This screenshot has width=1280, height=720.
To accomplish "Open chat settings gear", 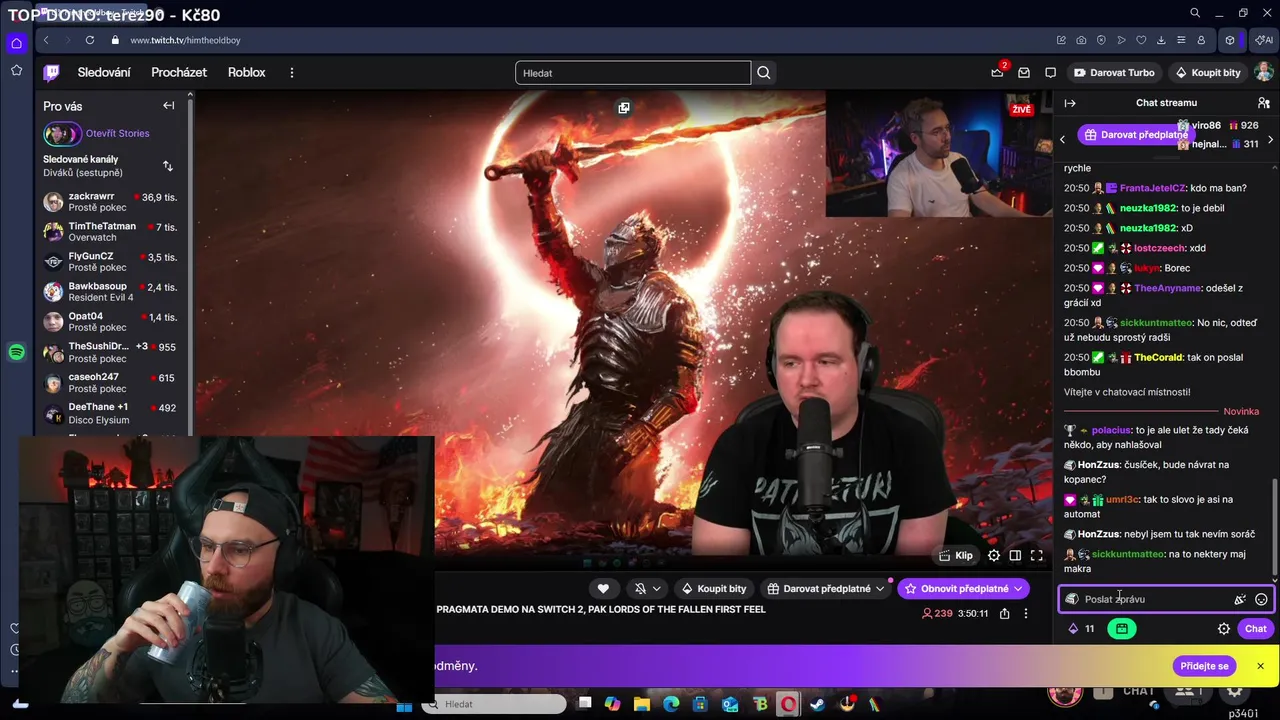I will (x=1224, y=629).
